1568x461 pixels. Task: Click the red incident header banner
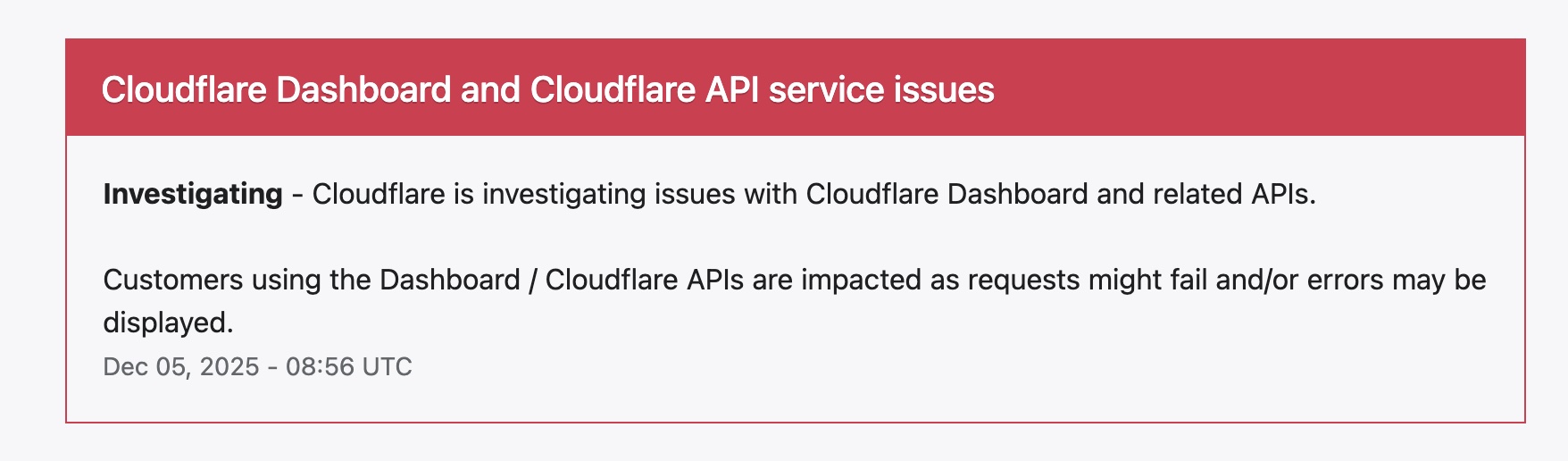(1250, 88)
